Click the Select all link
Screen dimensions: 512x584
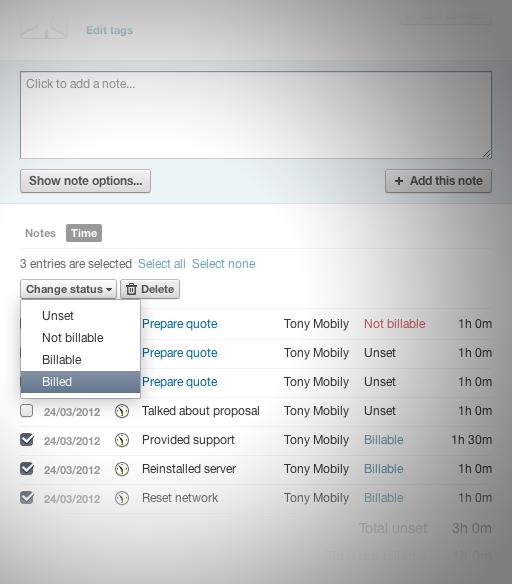tap(162, 264)
